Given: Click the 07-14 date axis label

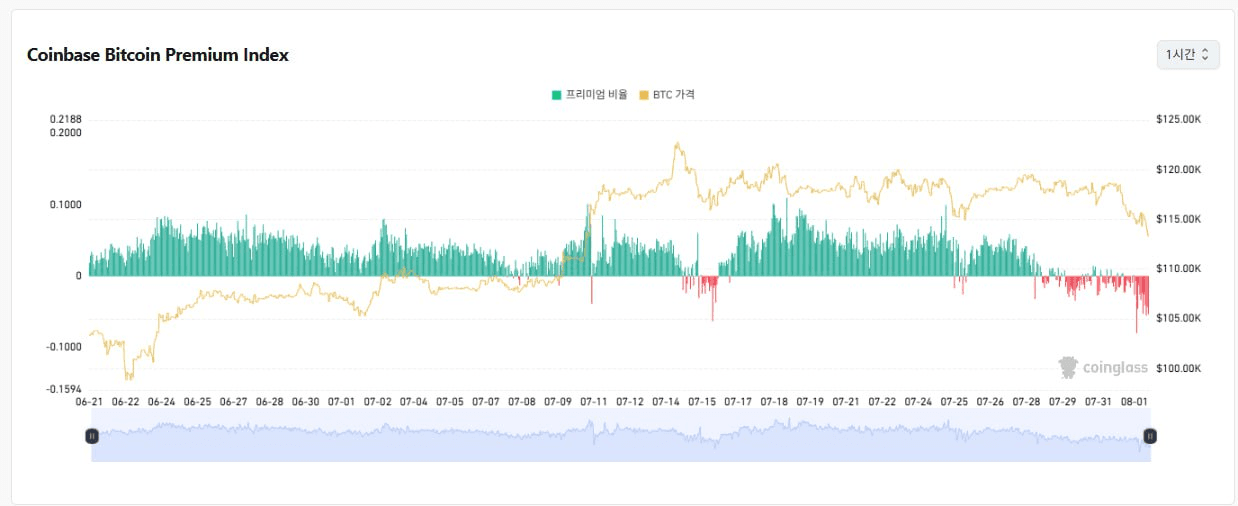Looking at the screenshot, I should pos(666,401).
